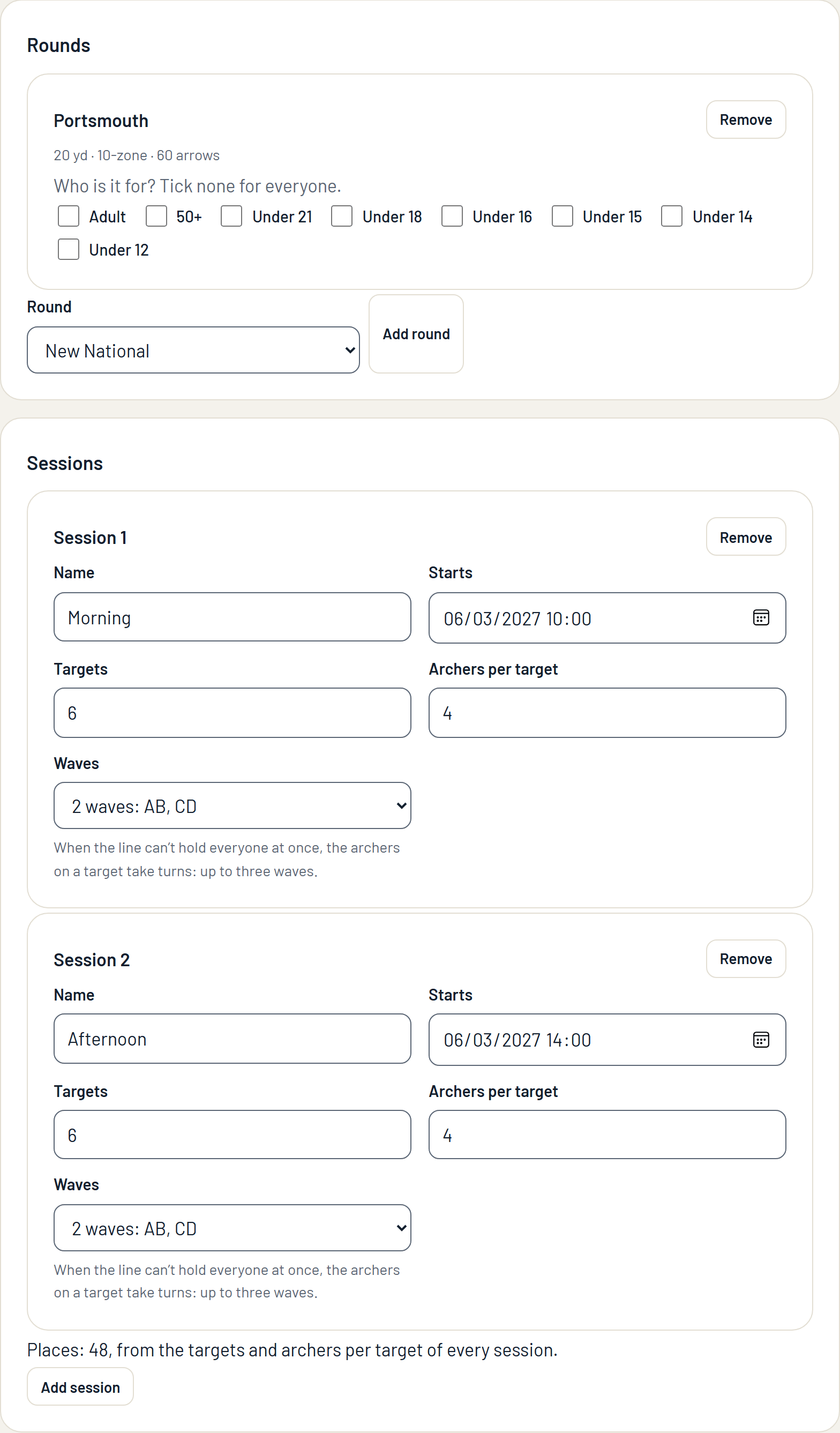Viewport: 840px width, 1433px height.
Task: Tick the Under 21 checkbox
Action: click(x=231, y=216)
